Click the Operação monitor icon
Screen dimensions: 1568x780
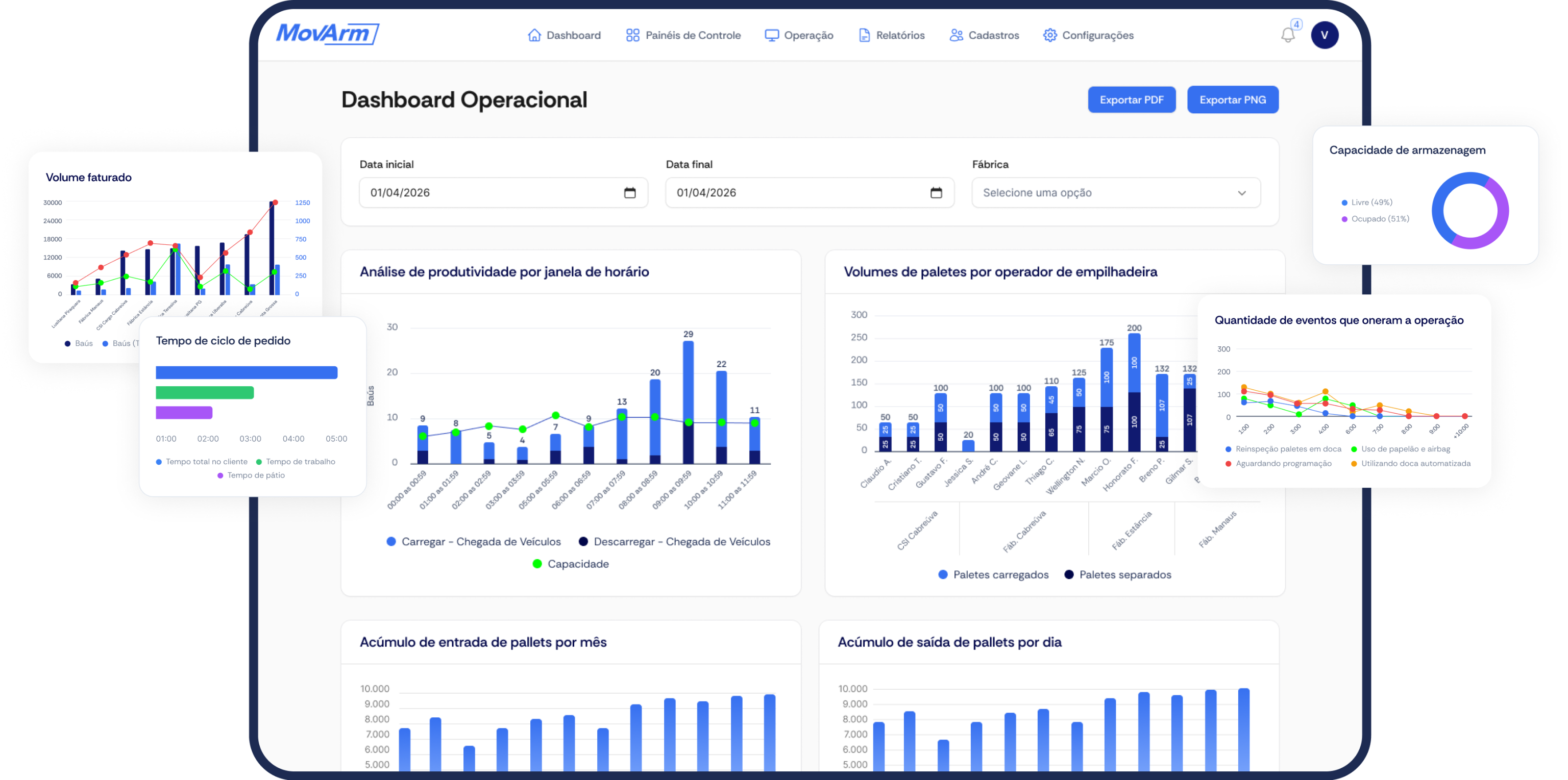coord(771,35)
